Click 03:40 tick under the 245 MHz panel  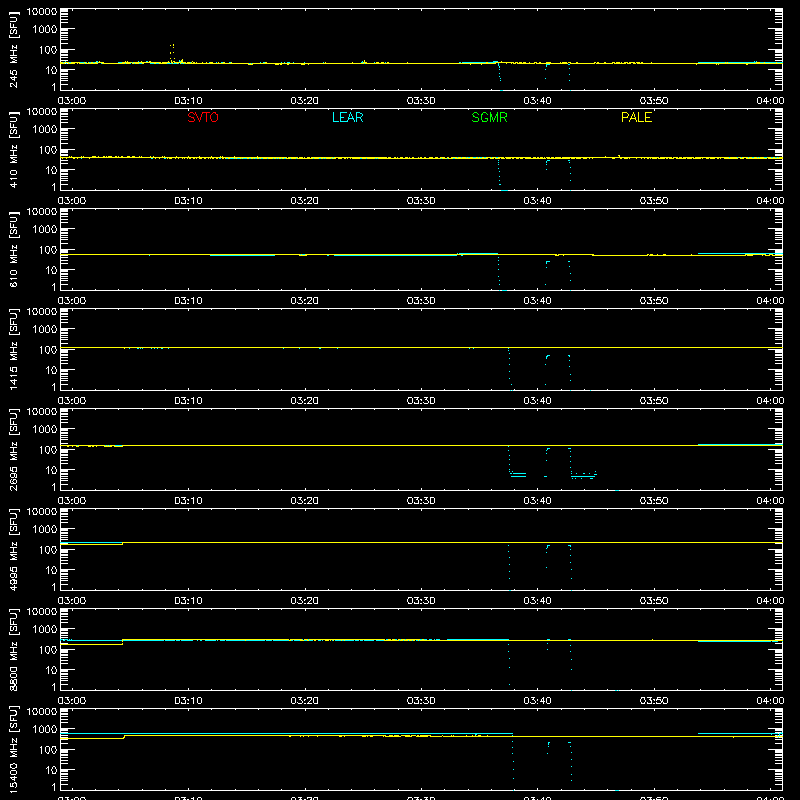pyautogui.click(x=537, y=101)
